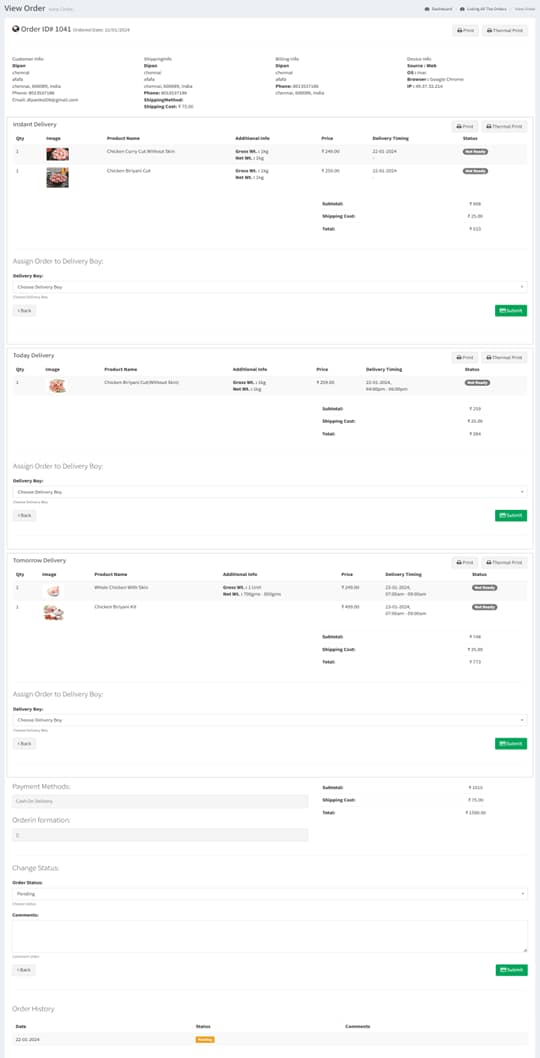Image resolution: width=540 pixels, height=1058 pixels.
Task: Click Print in the Instant Delivery section
Action: tap(465, 126)
